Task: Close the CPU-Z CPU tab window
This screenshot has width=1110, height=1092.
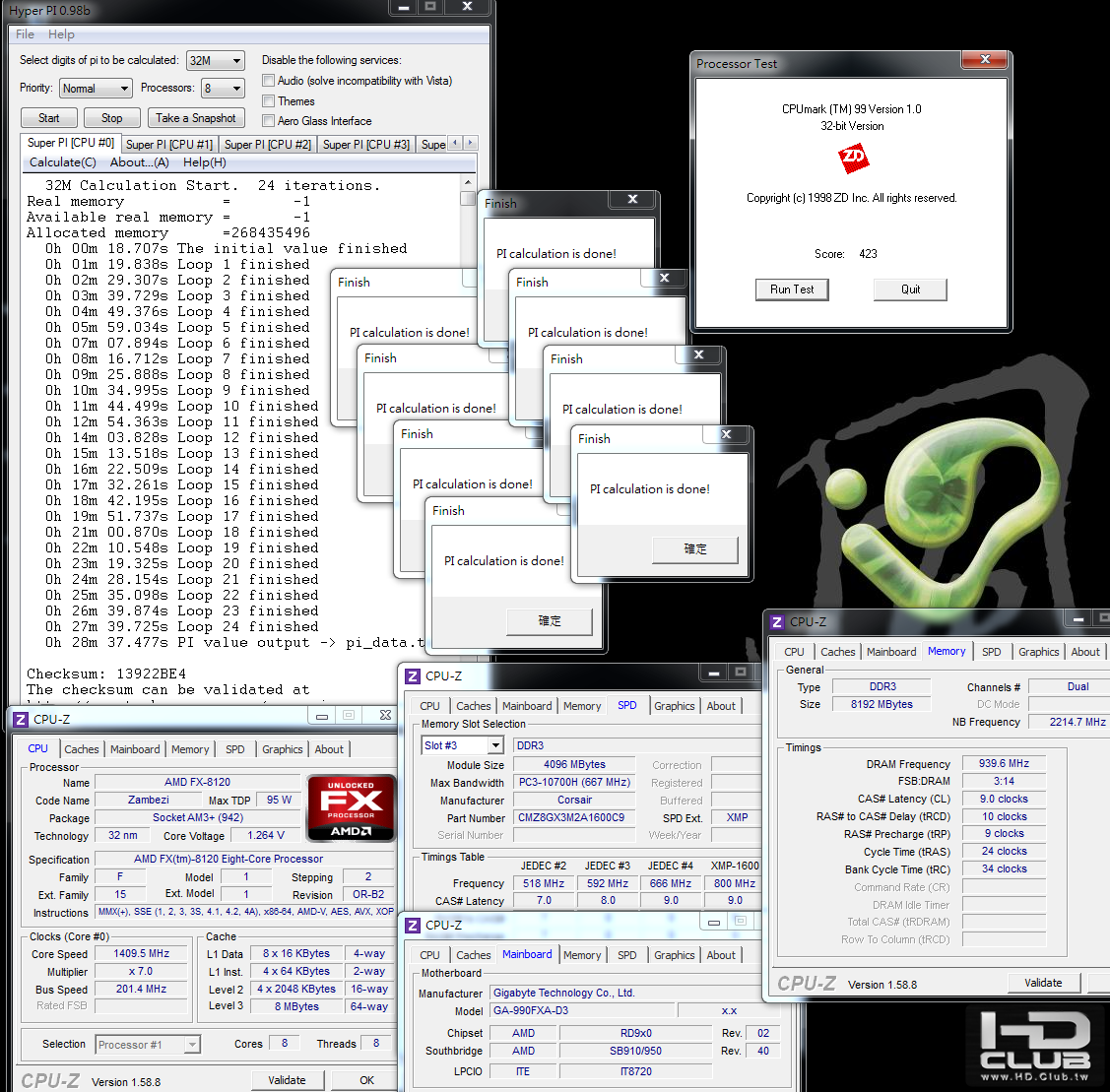Action: point(385,716)
